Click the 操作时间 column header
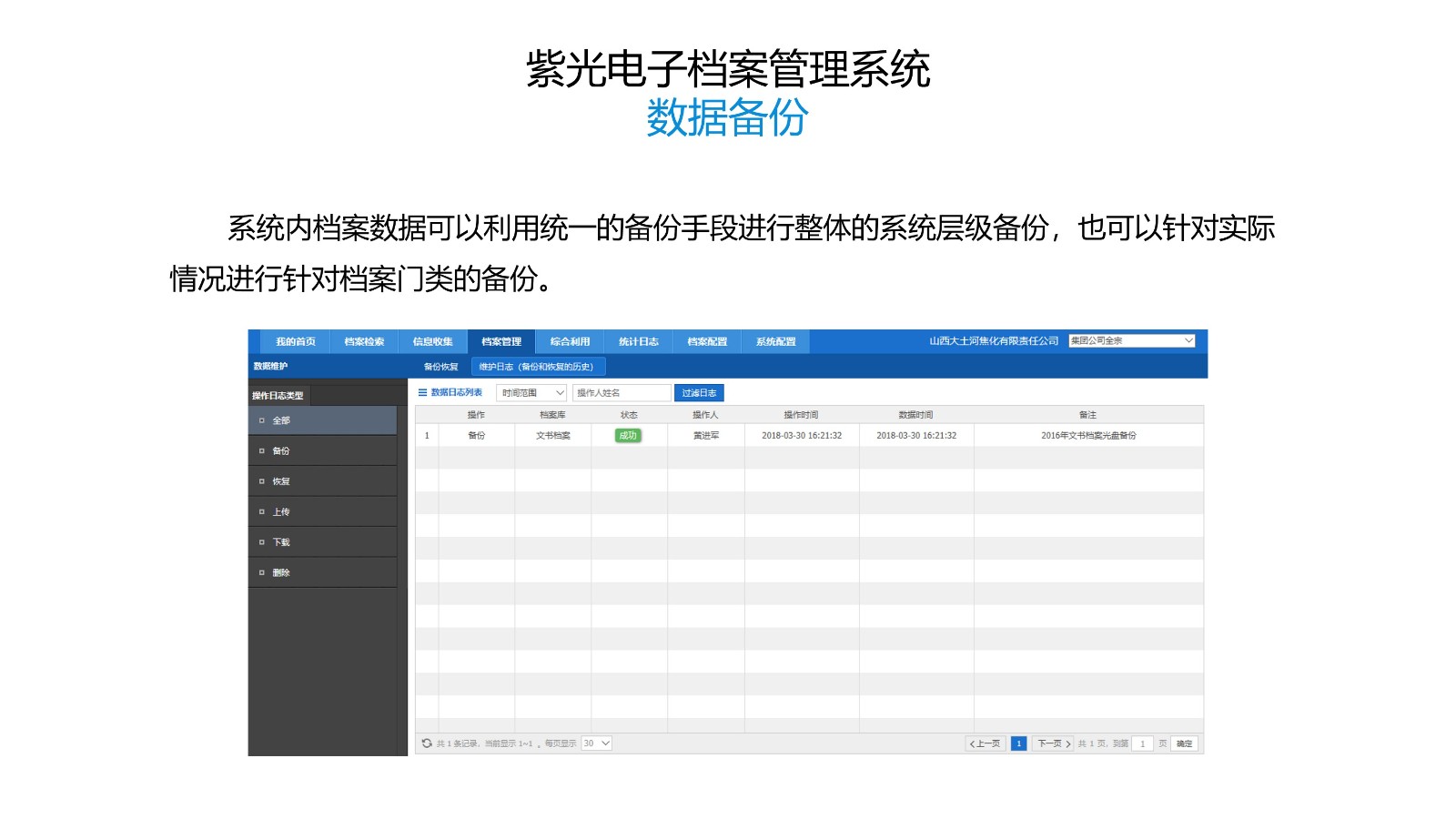 (801, 415)
